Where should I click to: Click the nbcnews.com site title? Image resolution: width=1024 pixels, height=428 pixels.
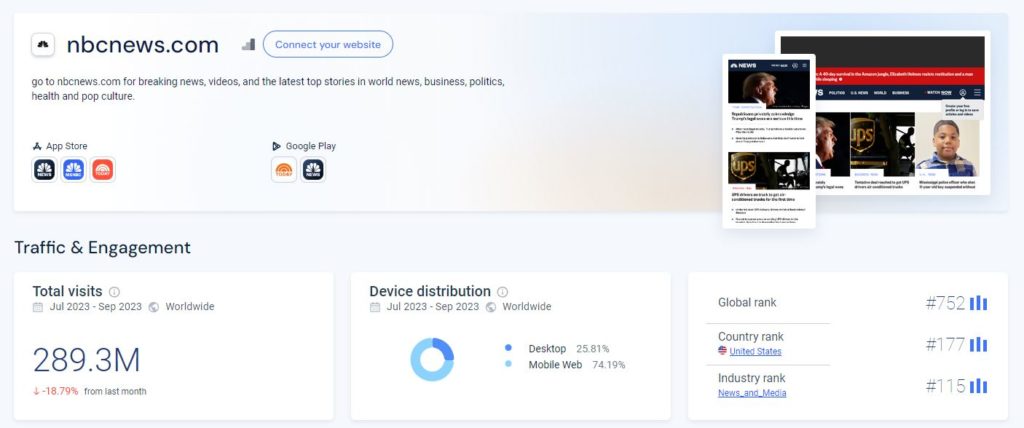point(143,45)
